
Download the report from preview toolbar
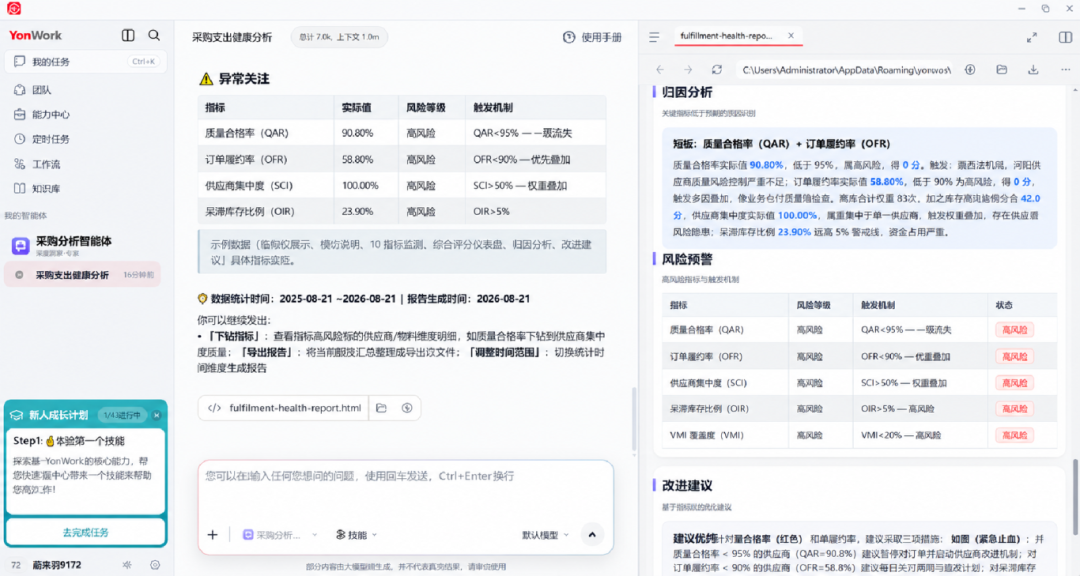tap(1033, 70)
